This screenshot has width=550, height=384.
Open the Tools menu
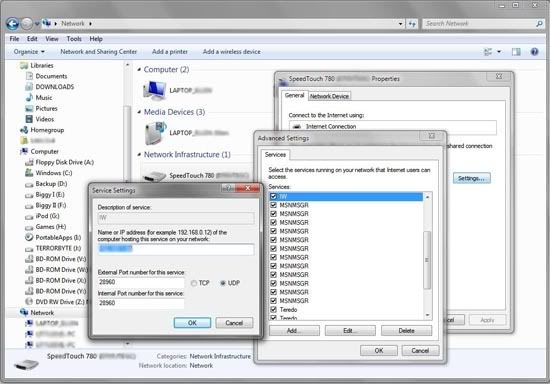[x=74, y=39]
